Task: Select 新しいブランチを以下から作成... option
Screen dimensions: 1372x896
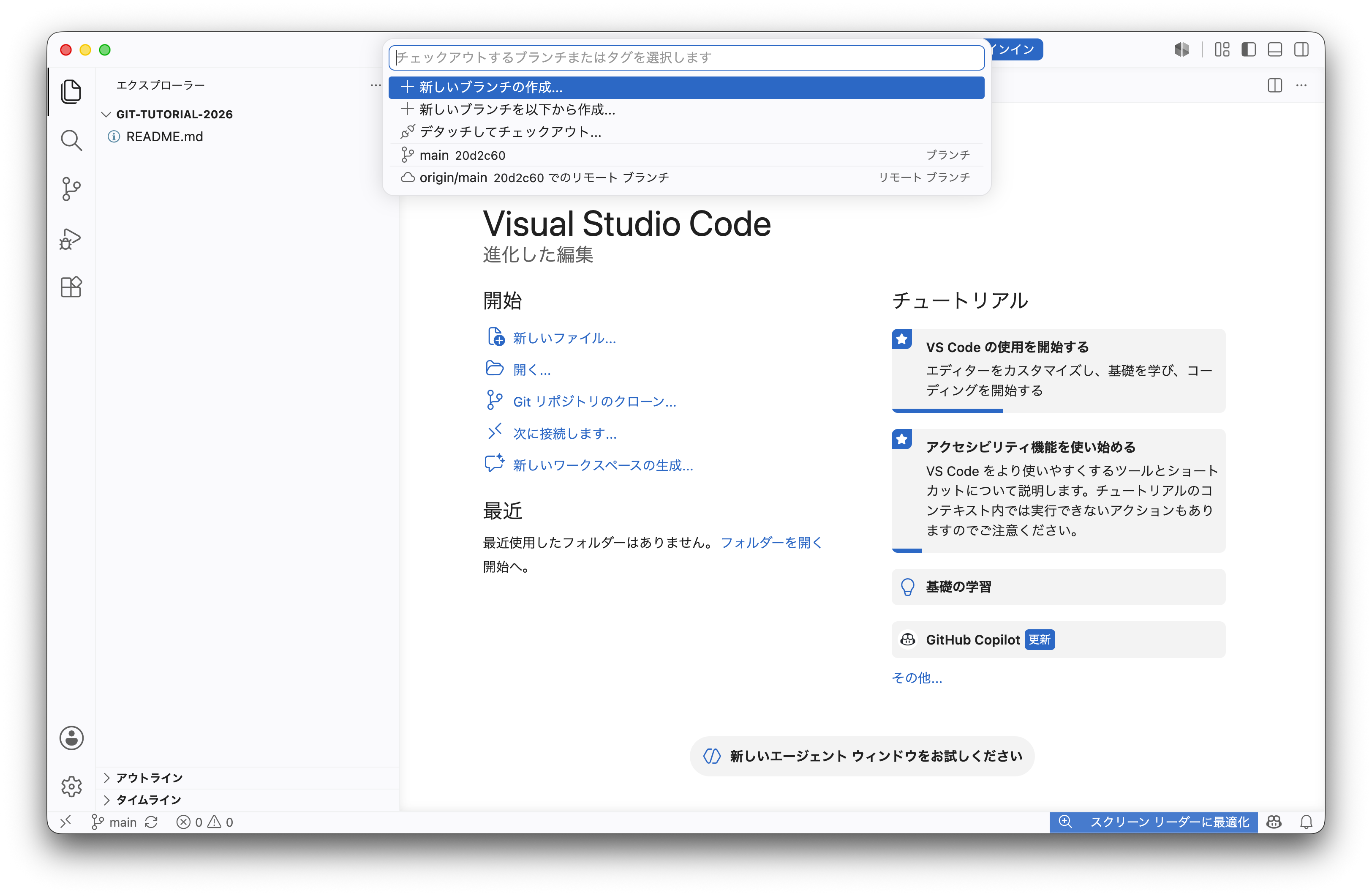Action: 686,109
